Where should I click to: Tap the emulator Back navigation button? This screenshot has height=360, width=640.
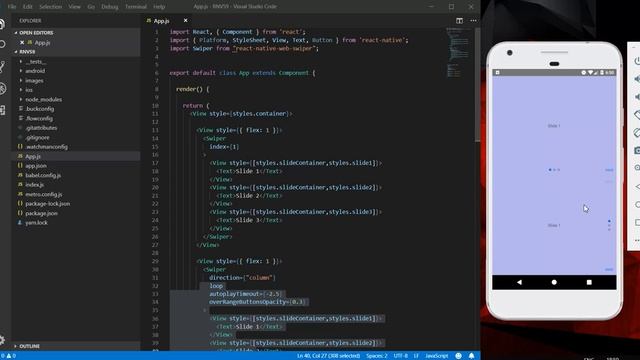point(519,282)
